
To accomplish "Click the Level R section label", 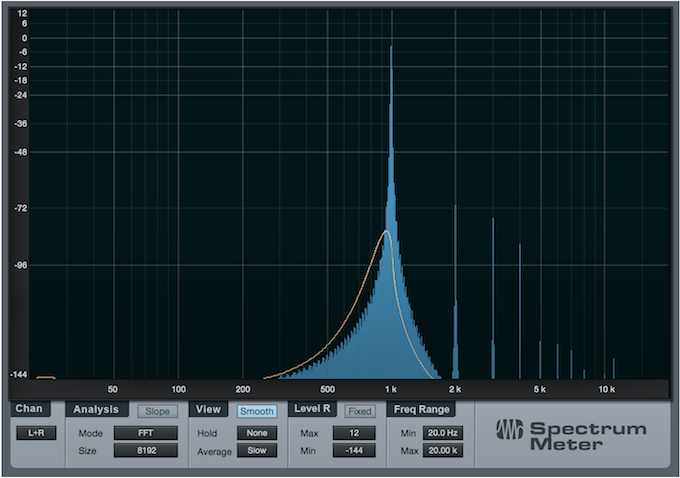I will 312,409.
